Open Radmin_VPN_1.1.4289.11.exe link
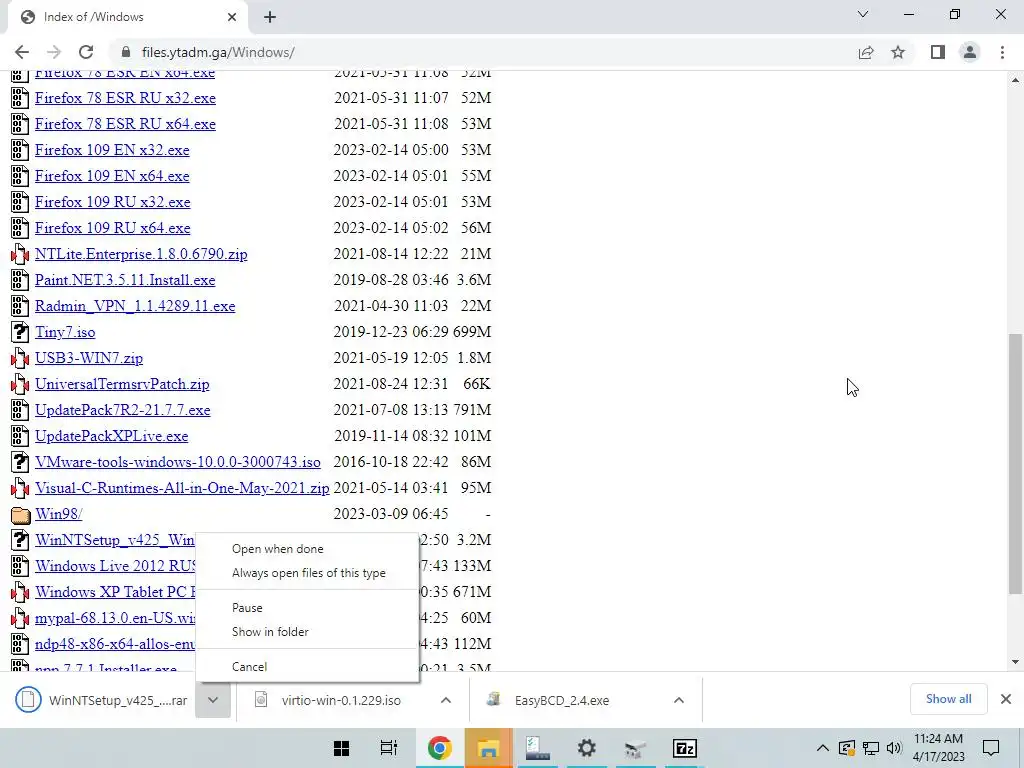Viewport: 1024px width, 768px height. click(x=135, y=306)
